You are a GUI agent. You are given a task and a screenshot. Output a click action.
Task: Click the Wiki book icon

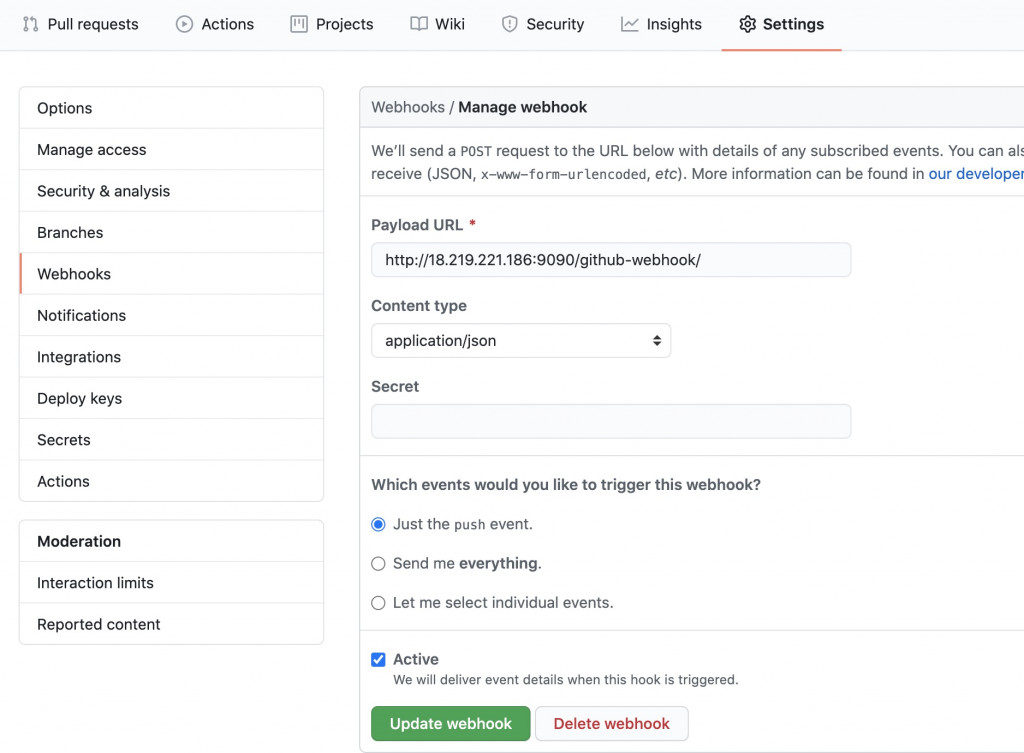tap(419, 24)
